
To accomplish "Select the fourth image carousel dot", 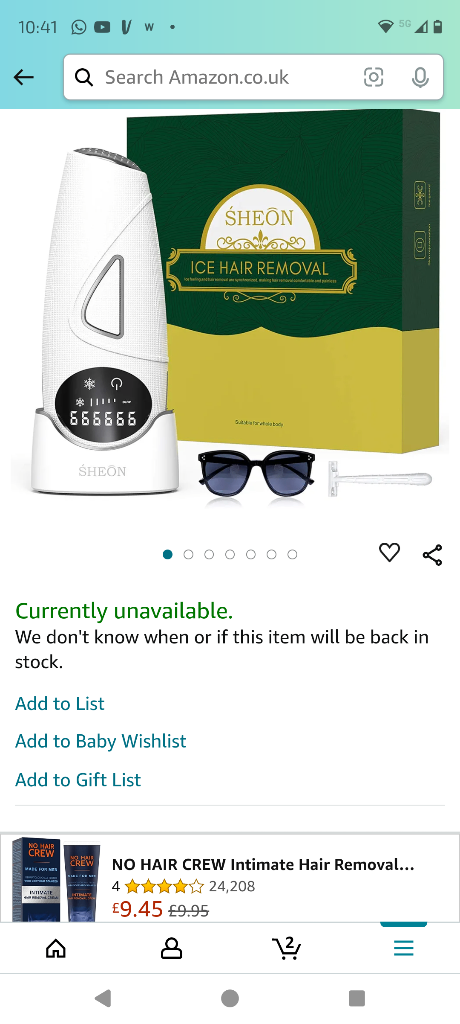I will coord(230,554).
